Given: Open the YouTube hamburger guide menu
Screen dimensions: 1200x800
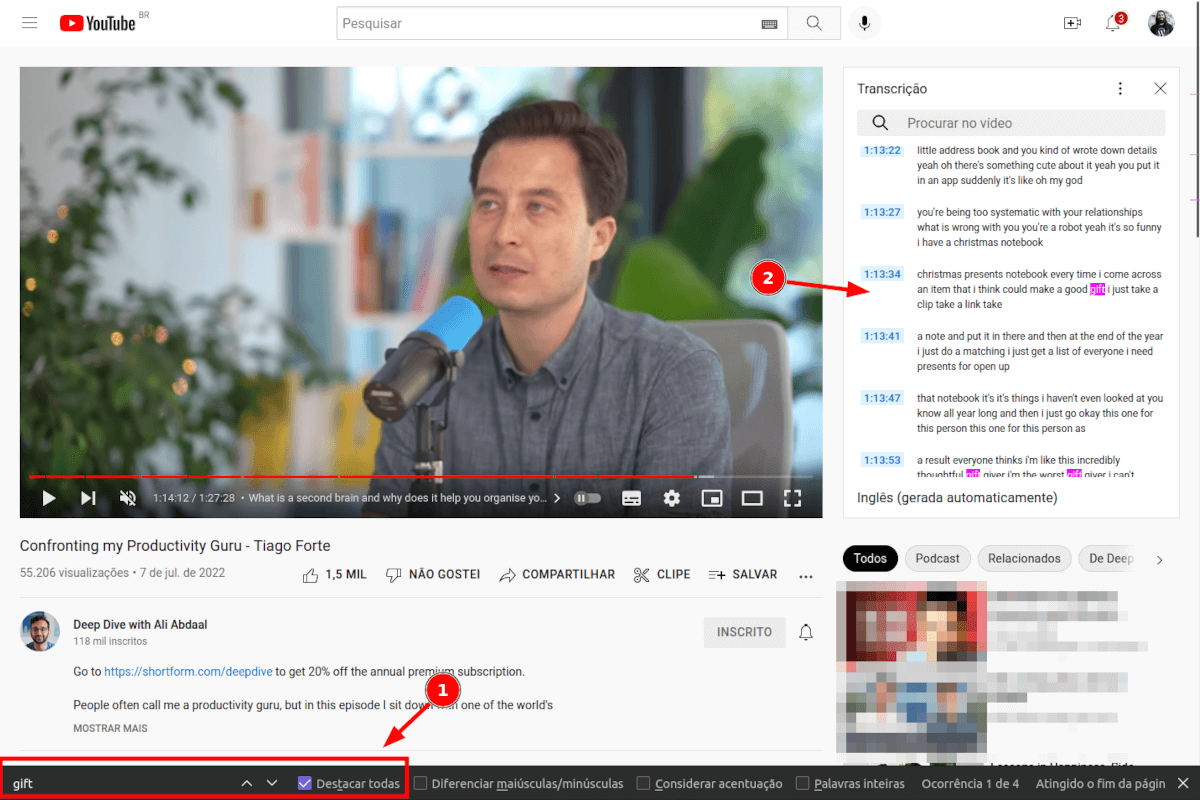Looking at the screenshot, I should point(30,23).
